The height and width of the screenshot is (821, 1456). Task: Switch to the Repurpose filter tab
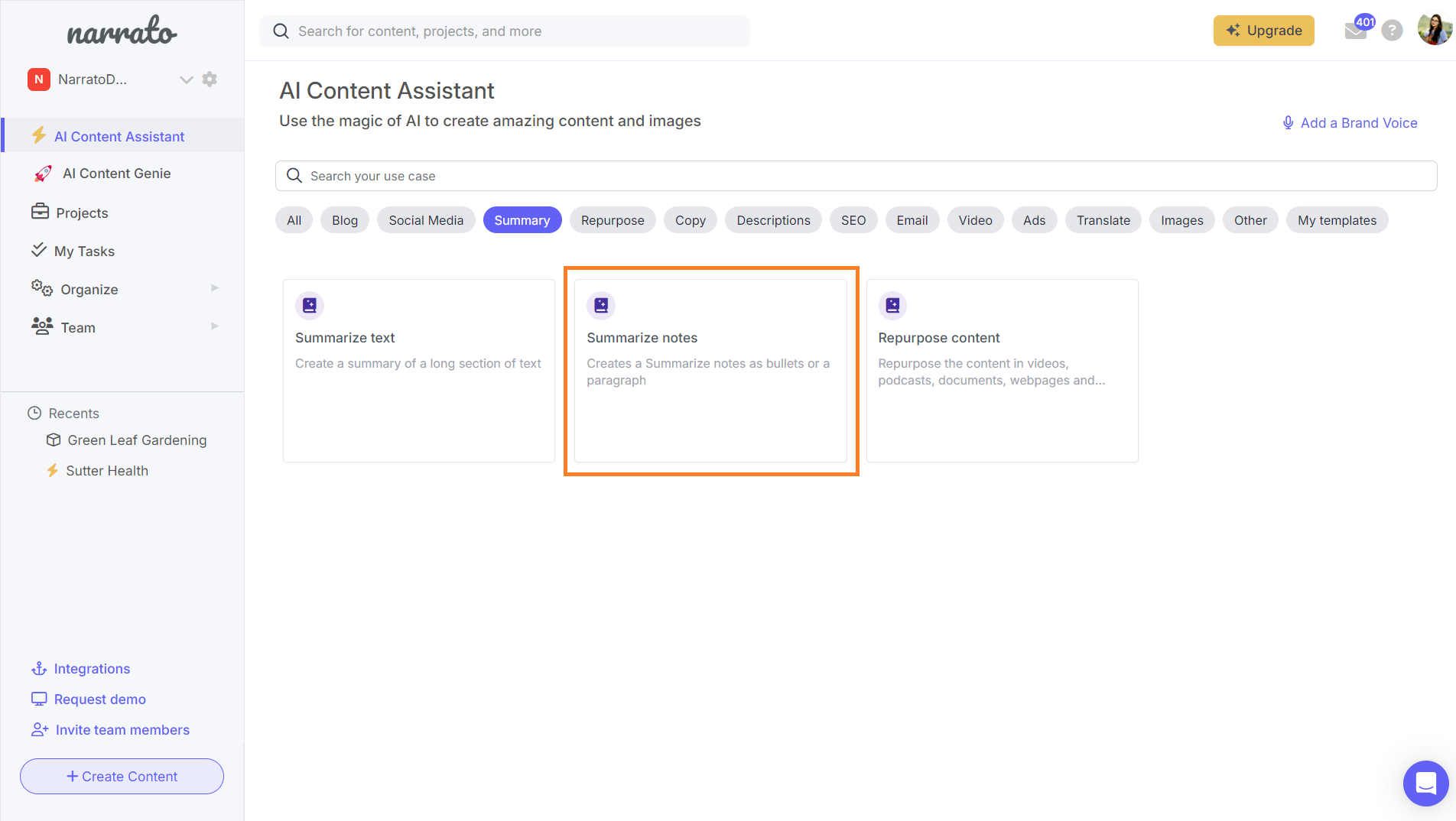click(612, 219)
